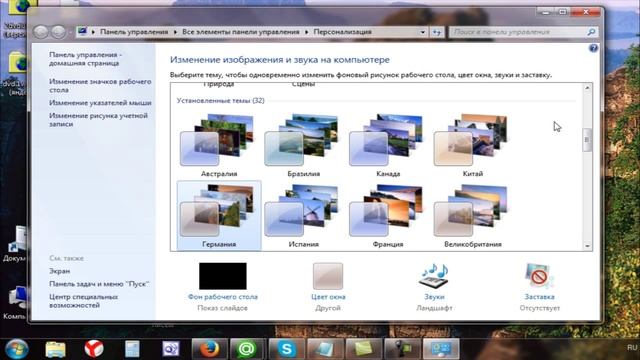Click Все элементы панели управления breadcrumb
The width and height of the screenshot is (640, 360).
click(x=241, y=32)
